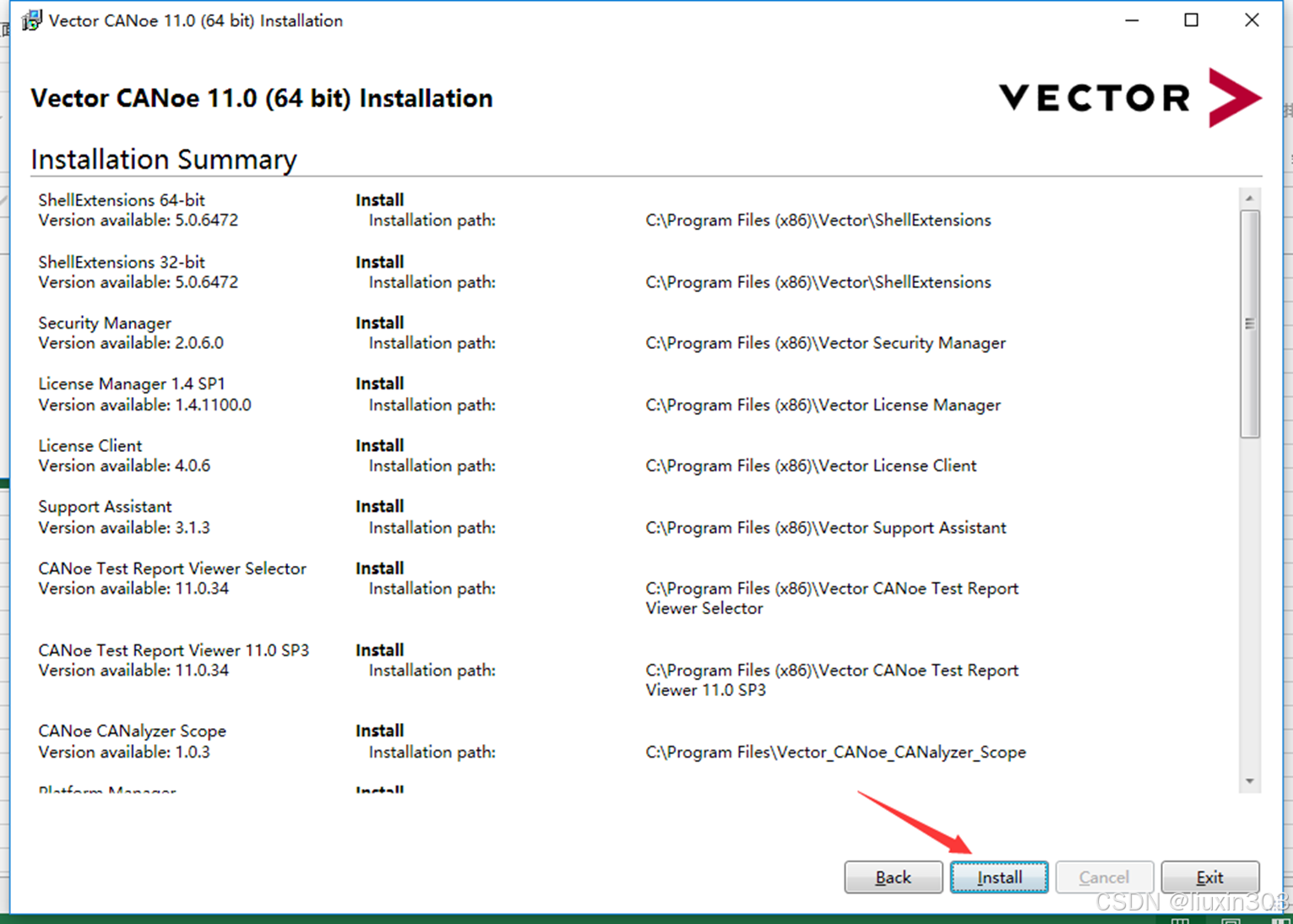
Task: Select 'Security Manager' entry
Action: (105, 323)
